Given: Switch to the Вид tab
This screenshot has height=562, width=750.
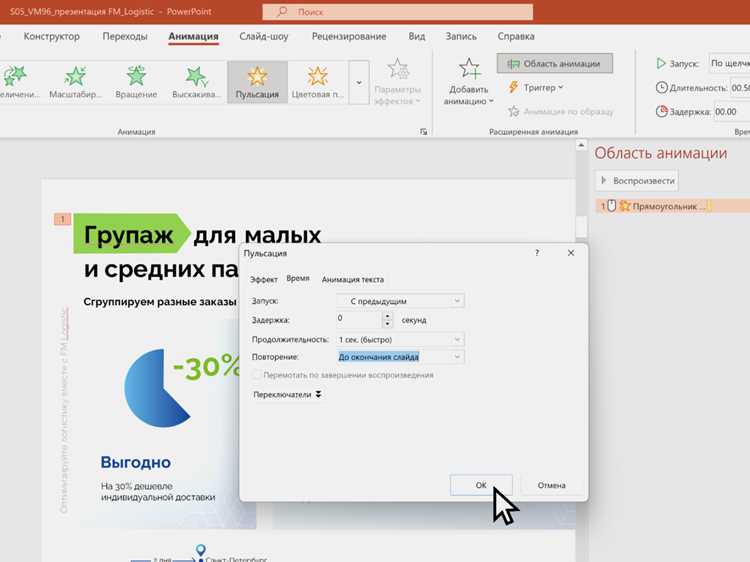Looking at the screenshot, I should coord(417,36).
